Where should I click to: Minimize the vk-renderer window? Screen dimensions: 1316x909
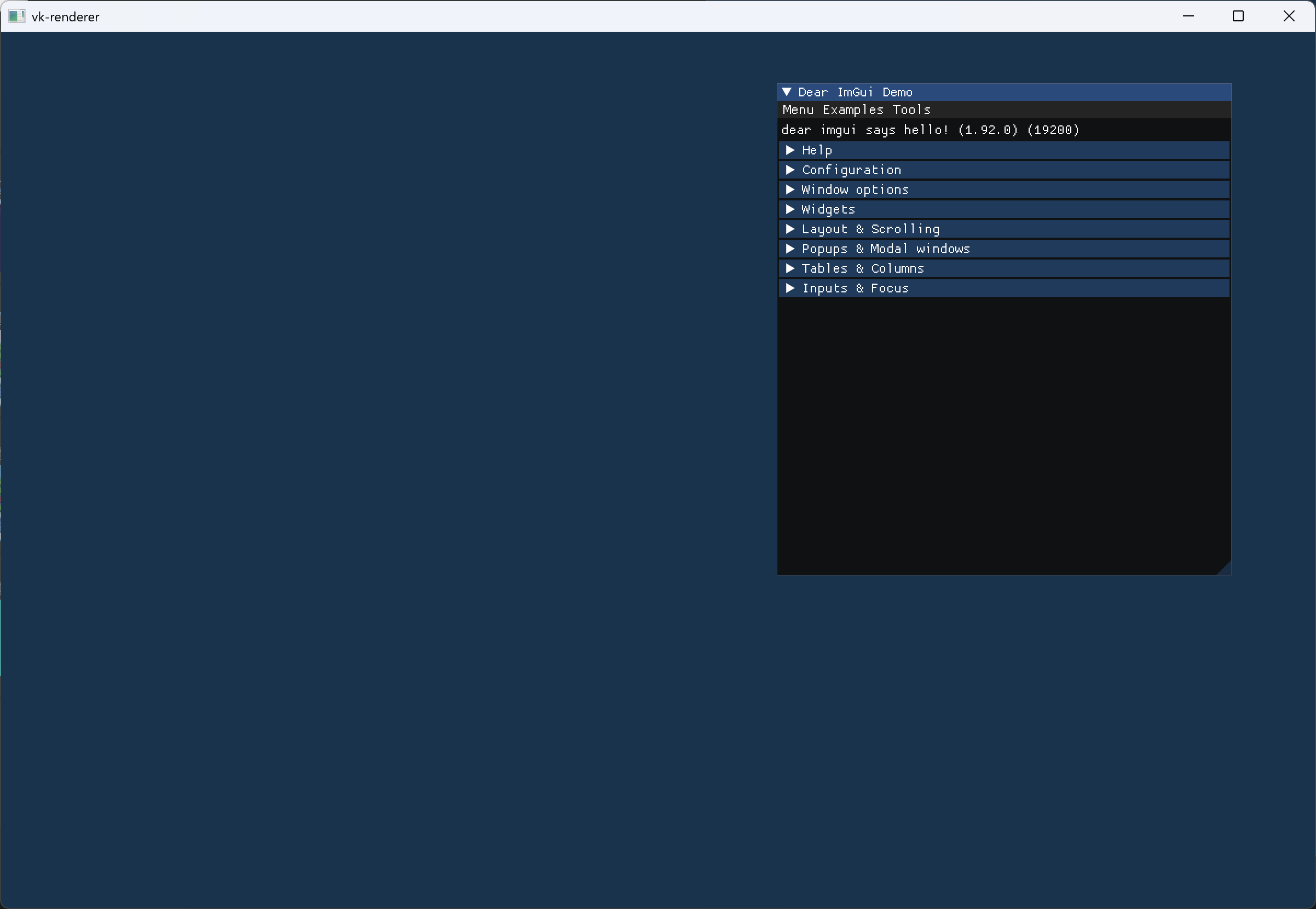coord(1188,16)
